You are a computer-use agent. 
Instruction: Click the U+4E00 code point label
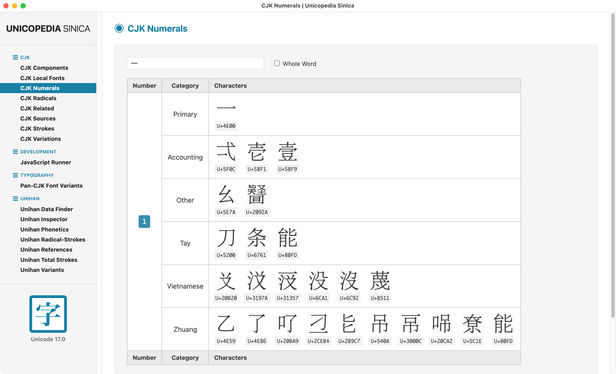226,126
